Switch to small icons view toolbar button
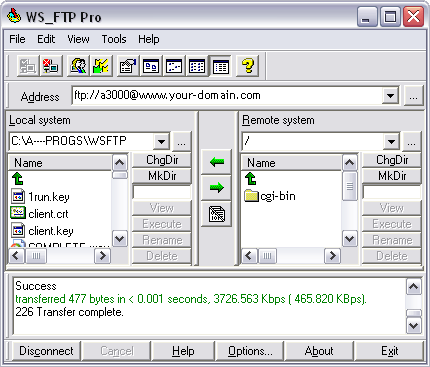 click(x=174, y=66)
